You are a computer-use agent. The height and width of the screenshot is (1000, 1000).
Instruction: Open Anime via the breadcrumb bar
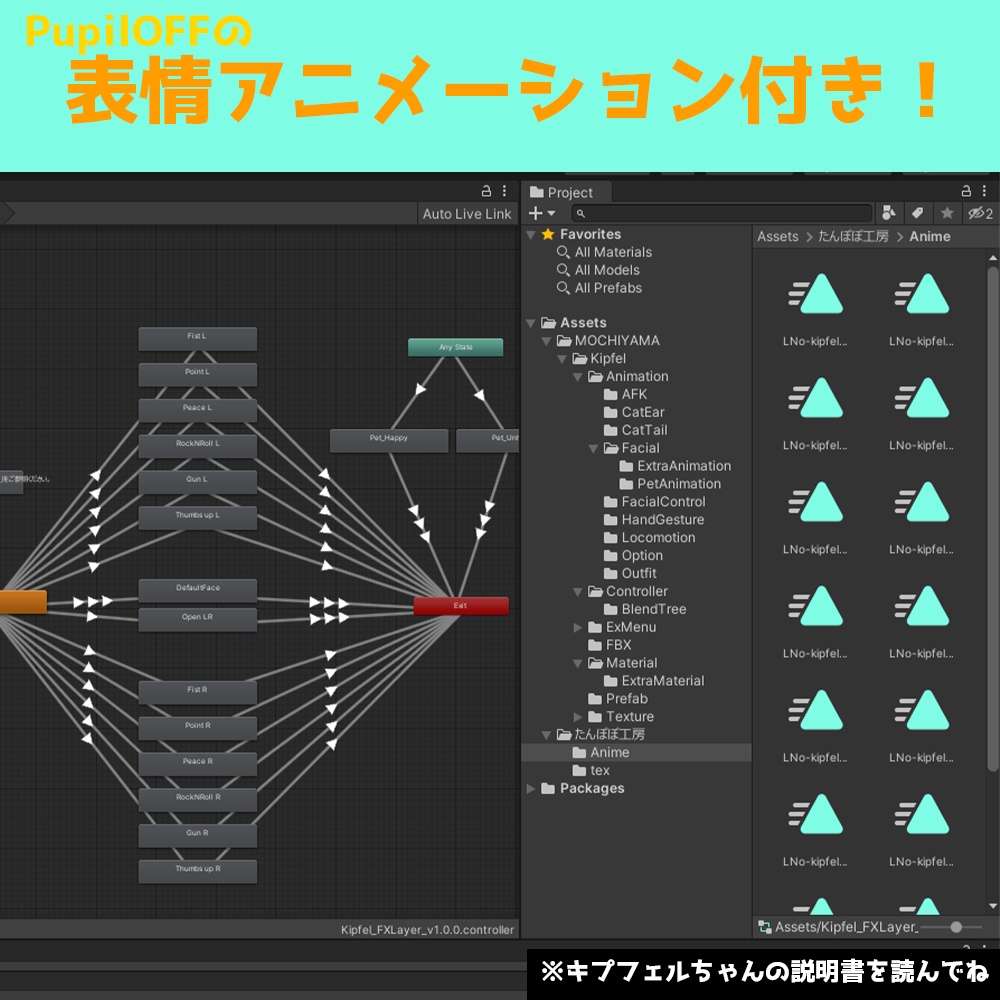click(930, 236)
